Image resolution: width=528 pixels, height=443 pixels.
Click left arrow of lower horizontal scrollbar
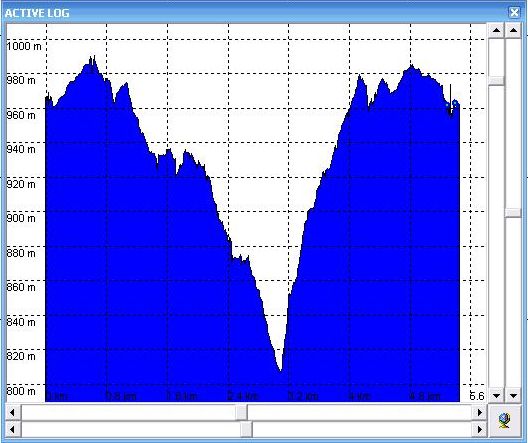tap(13, 430)
